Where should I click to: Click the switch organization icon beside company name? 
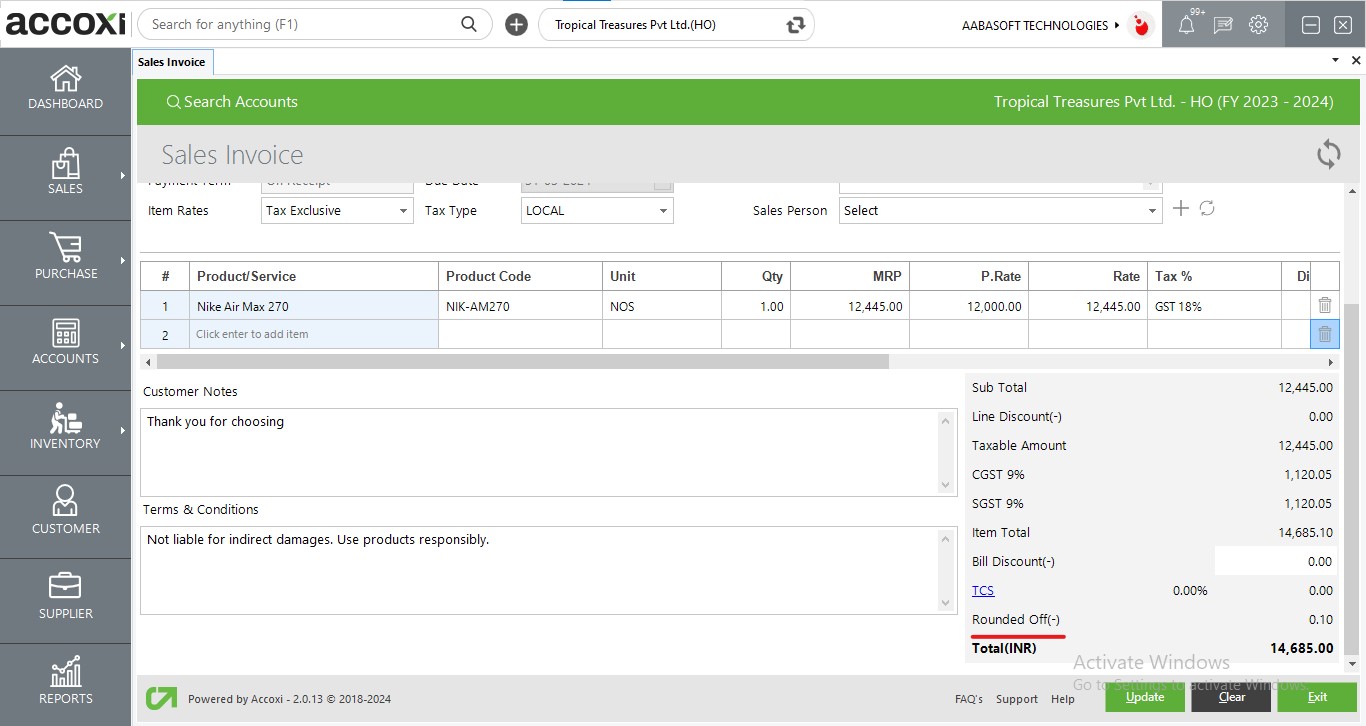tap(796, 25)
